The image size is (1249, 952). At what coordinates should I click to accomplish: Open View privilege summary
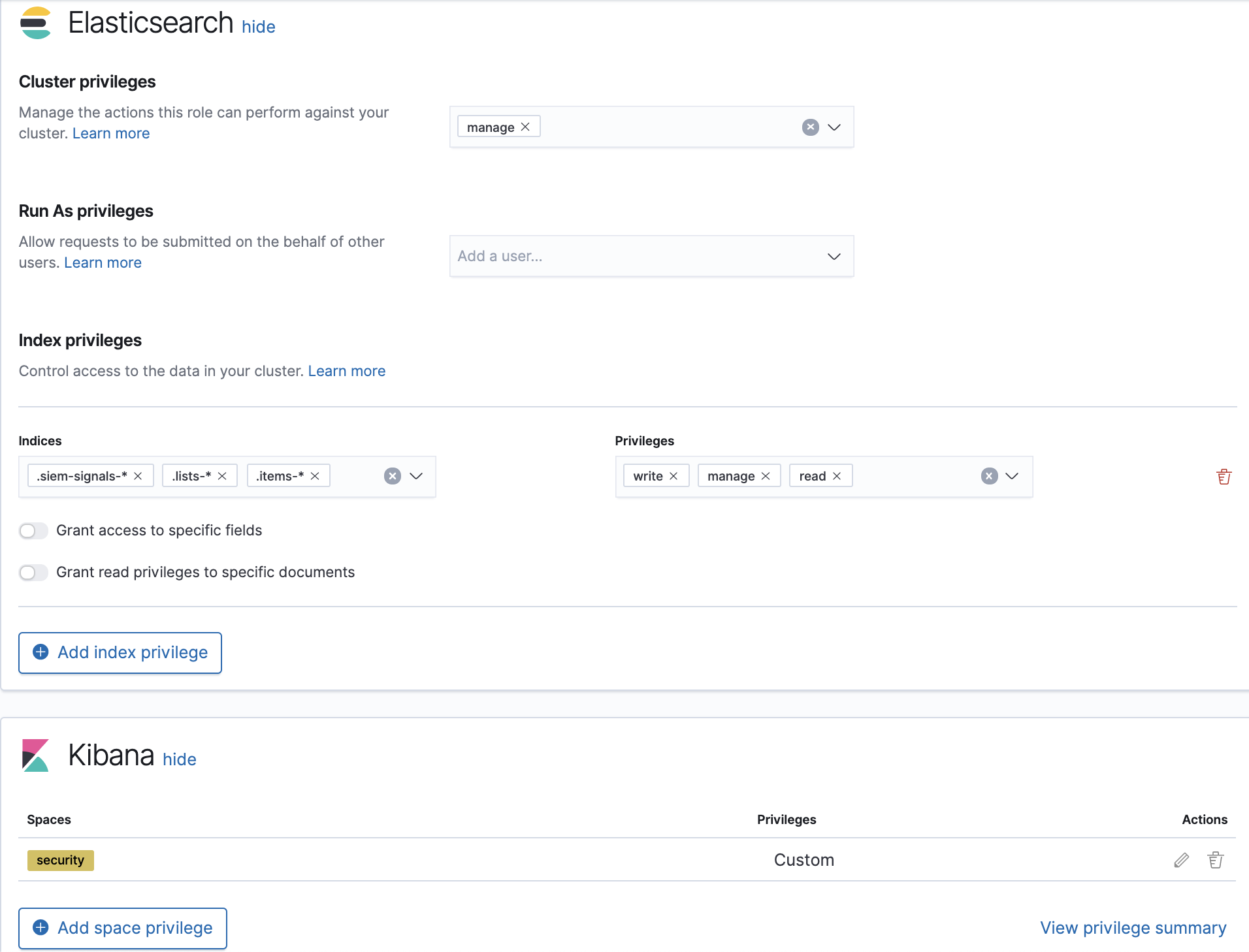tap(1133, 928)
